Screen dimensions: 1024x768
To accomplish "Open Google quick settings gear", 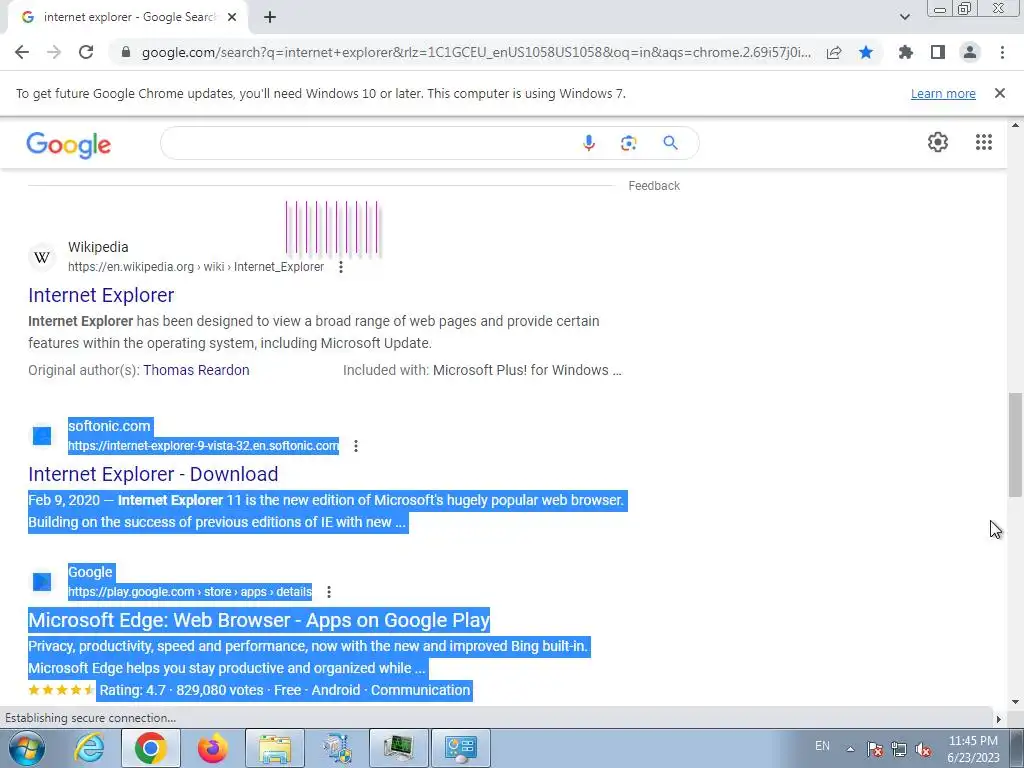I will click(938, 142).
